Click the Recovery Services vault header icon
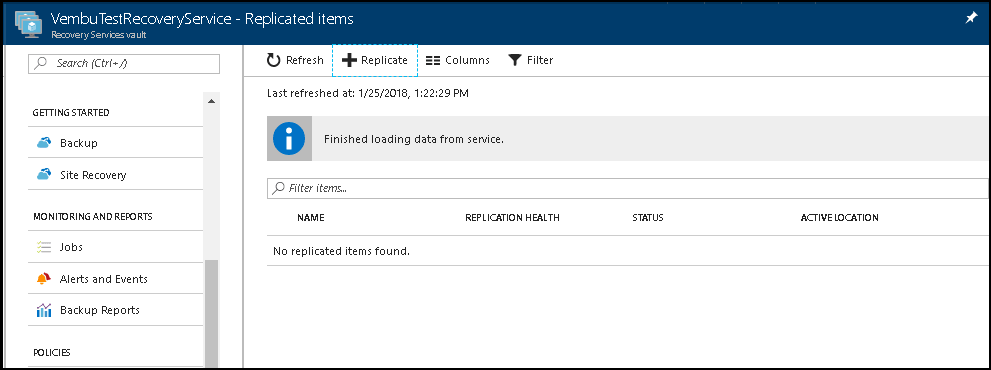Screen dimensions: 991x370 pyautogui.click(x=27, y=23)
